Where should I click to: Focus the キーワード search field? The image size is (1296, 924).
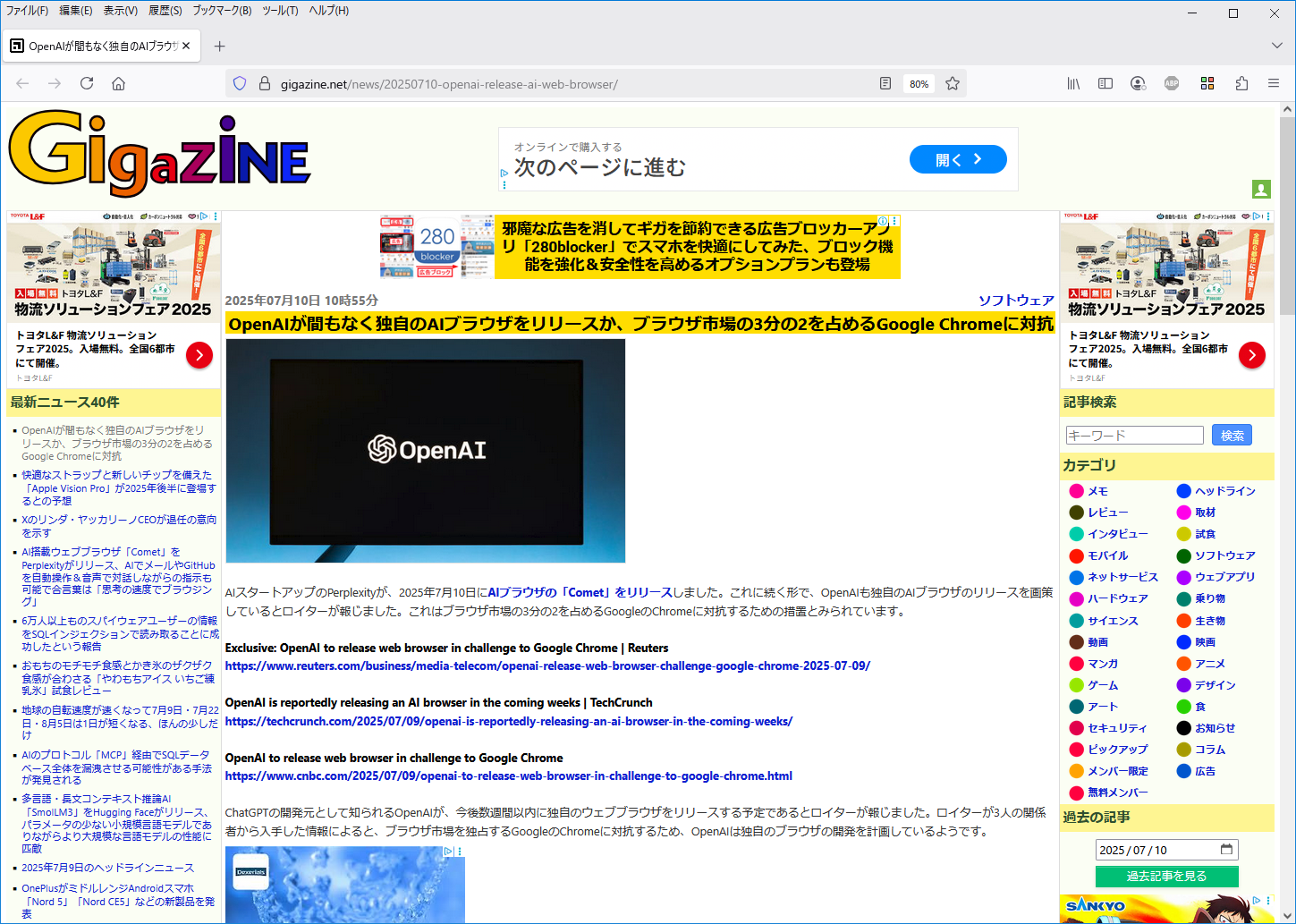point(1134,436)
